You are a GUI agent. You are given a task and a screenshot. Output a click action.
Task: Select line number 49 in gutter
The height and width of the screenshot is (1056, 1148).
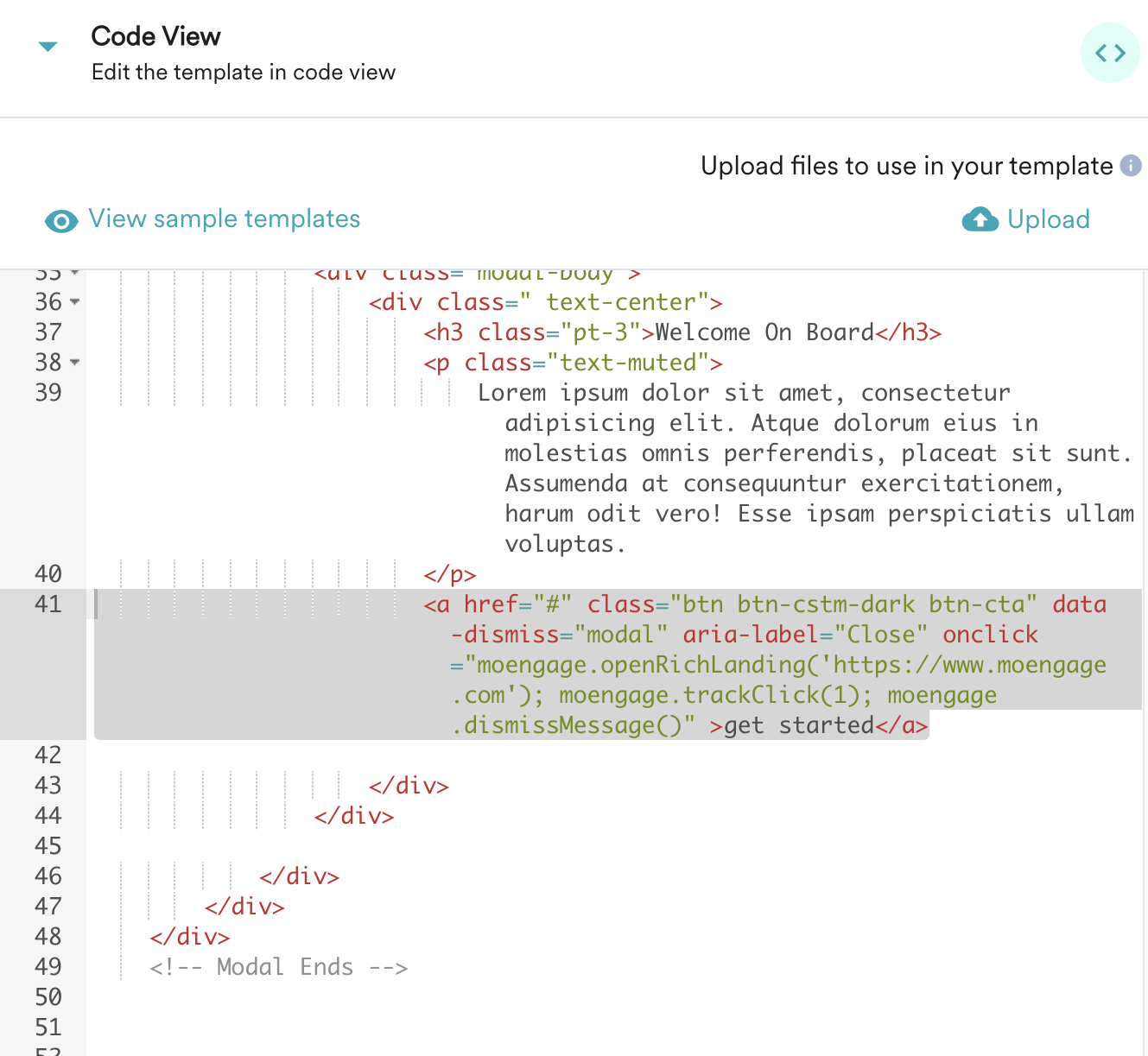pos(48,966)
